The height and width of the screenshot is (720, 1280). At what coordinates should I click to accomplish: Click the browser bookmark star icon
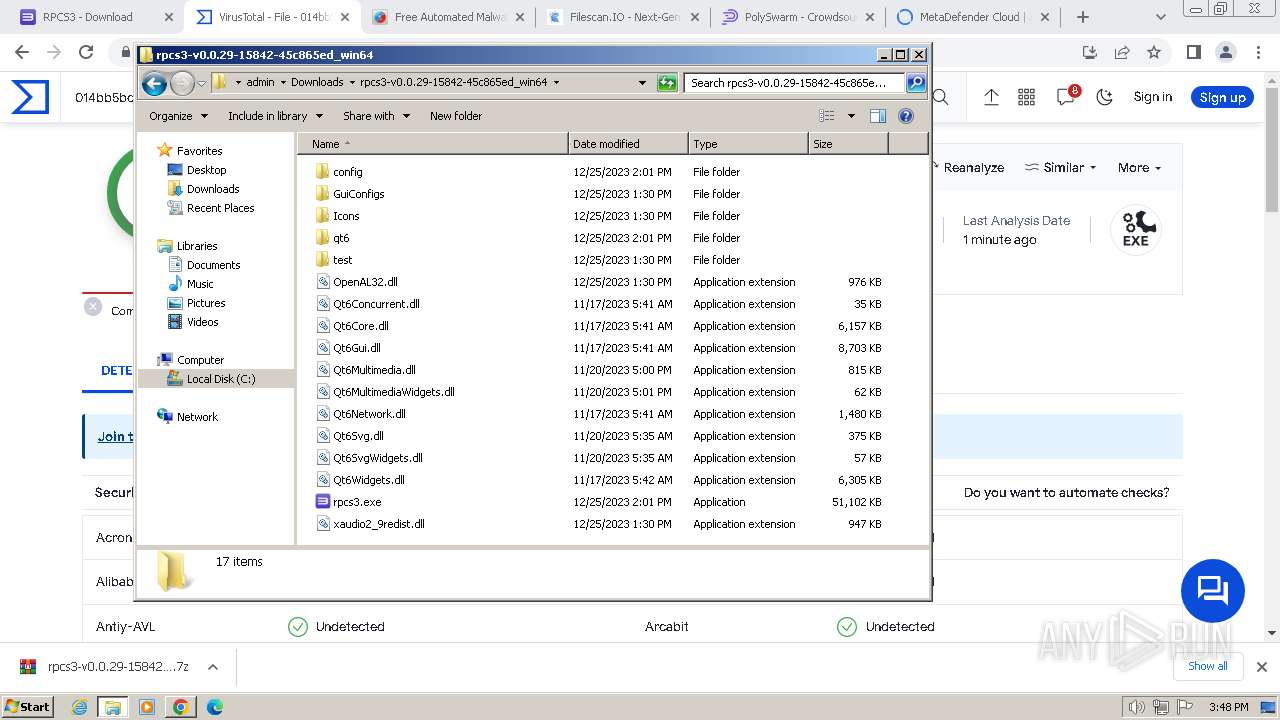point(1154,53)
